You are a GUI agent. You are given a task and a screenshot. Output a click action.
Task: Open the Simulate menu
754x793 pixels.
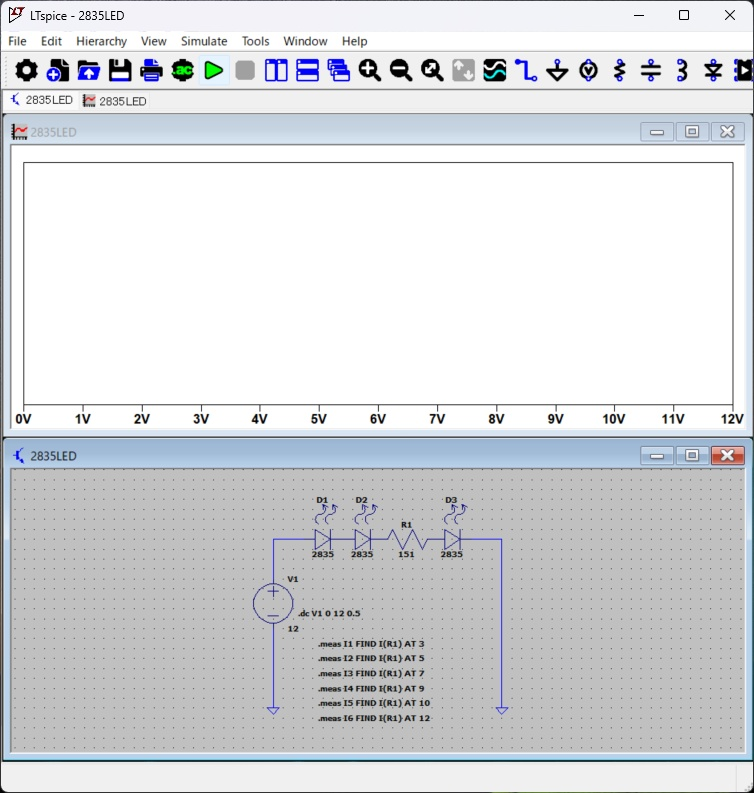[x=204, y=41]
